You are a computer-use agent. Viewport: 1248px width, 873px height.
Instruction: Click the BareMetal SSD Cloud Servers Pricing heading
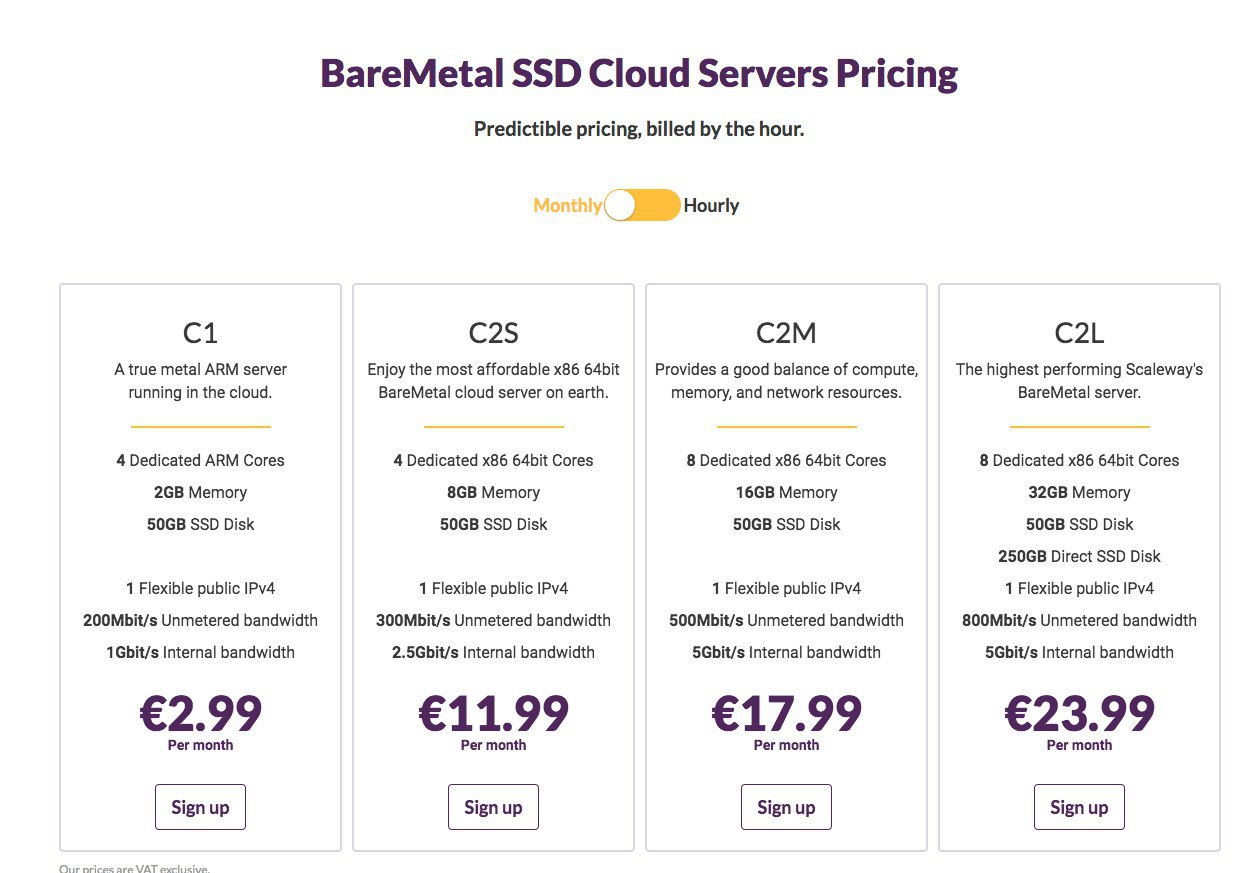(639, 74)
